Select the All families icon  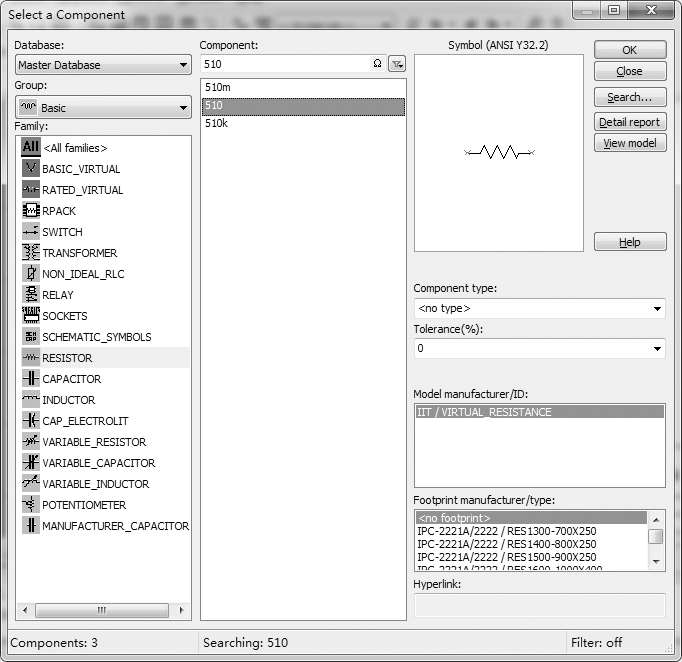pyautogui.click(x=31, y=148)
